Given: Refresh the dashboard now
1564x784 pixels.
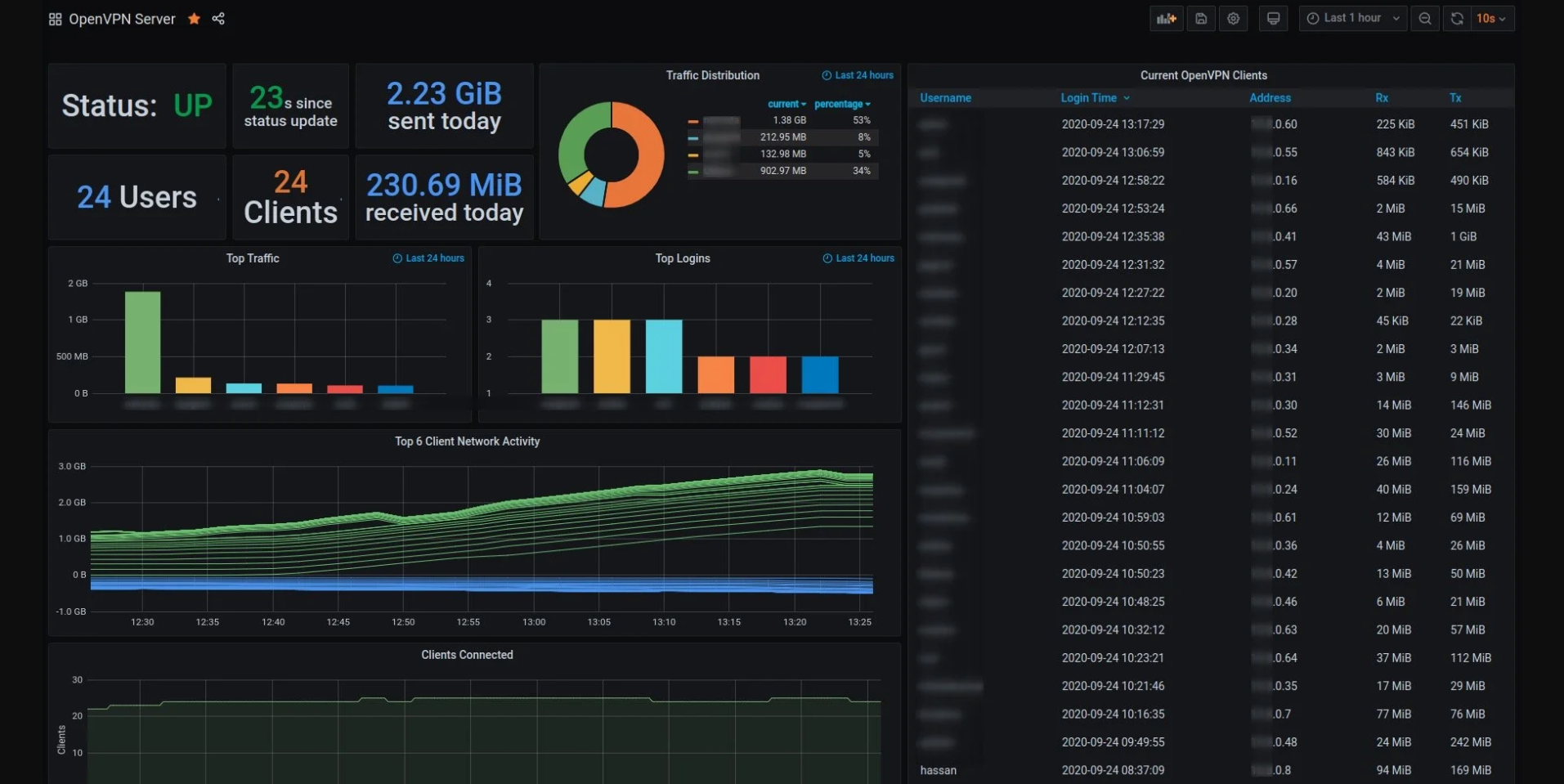Looking at the screenshot, I should pyautogui.click(x=1457, y=18).
